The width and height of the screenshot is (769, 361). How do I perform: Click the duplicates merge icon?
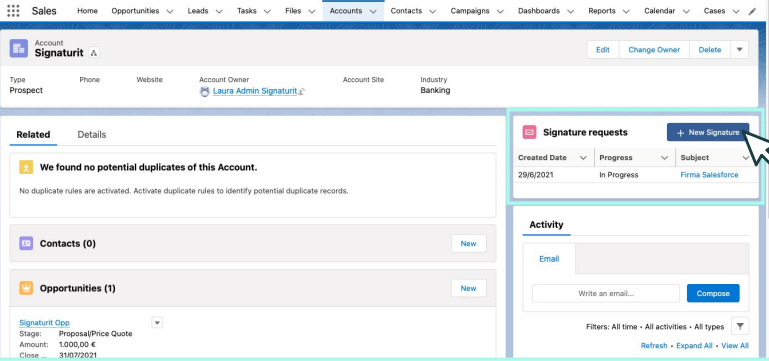[26, 167]
